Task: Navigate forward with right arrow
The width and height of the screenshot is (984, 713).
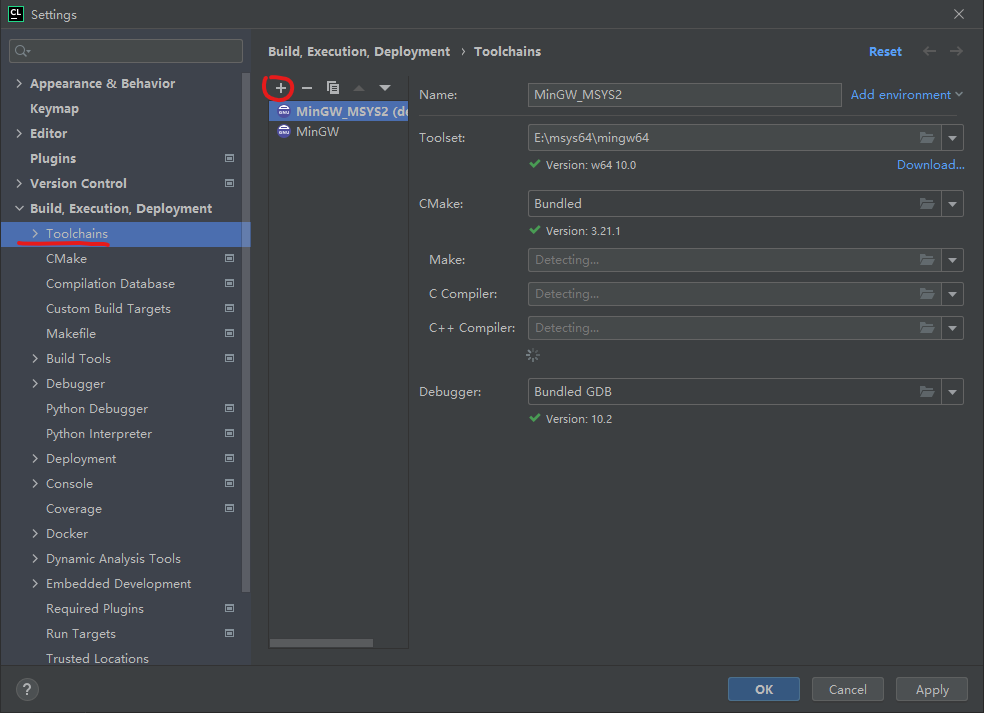Action: [956, 51]
